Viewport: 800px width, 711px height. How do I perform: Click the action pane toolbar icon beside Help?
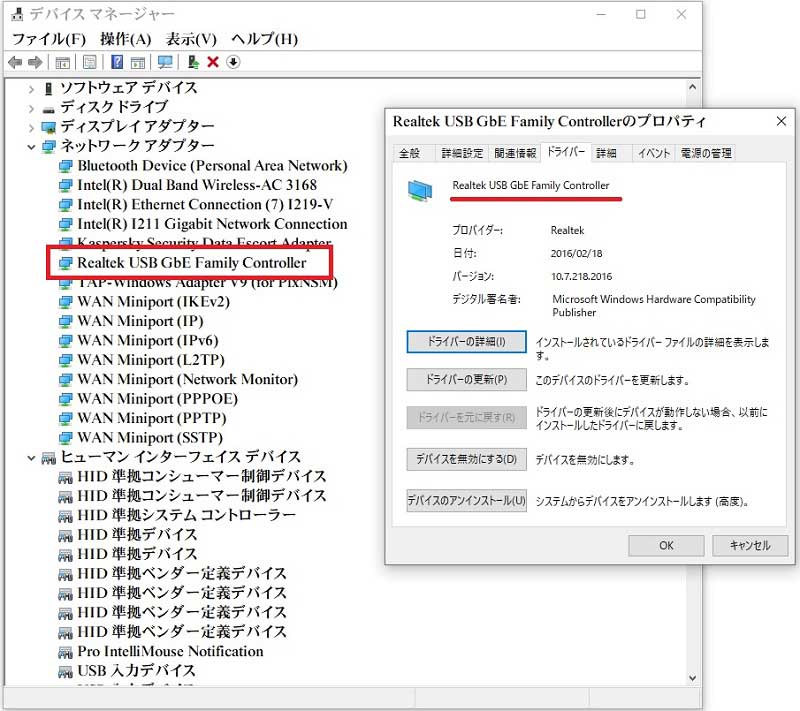coord(138,63)
